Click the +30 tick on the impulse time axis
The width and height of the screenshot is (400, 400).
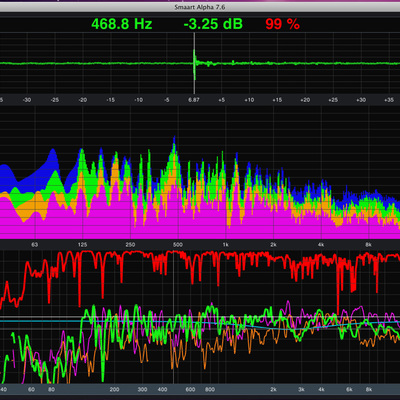coord(361,100)
